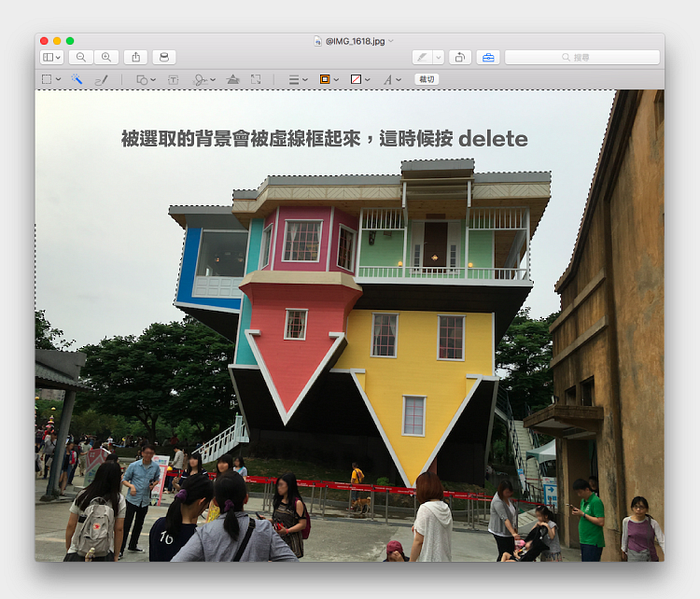This screenshot has height=599, width=700.
Task: Click the green full-screen button
Action: [70, 41]
